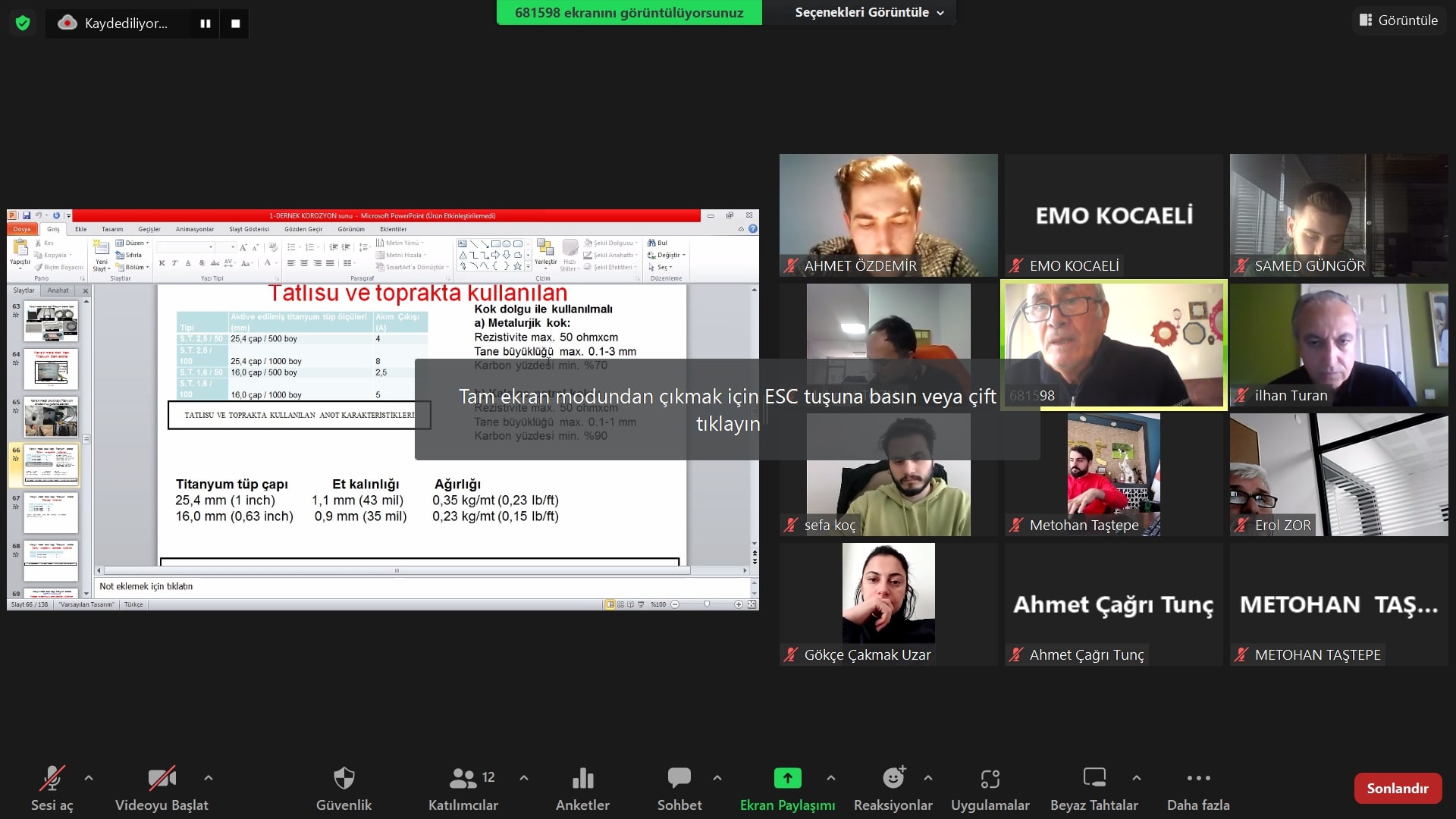Open the Dosya tab in PowerPoint
Image resolution: width=1456 pixels, height=819 pixels.
[x=22, y=229]
